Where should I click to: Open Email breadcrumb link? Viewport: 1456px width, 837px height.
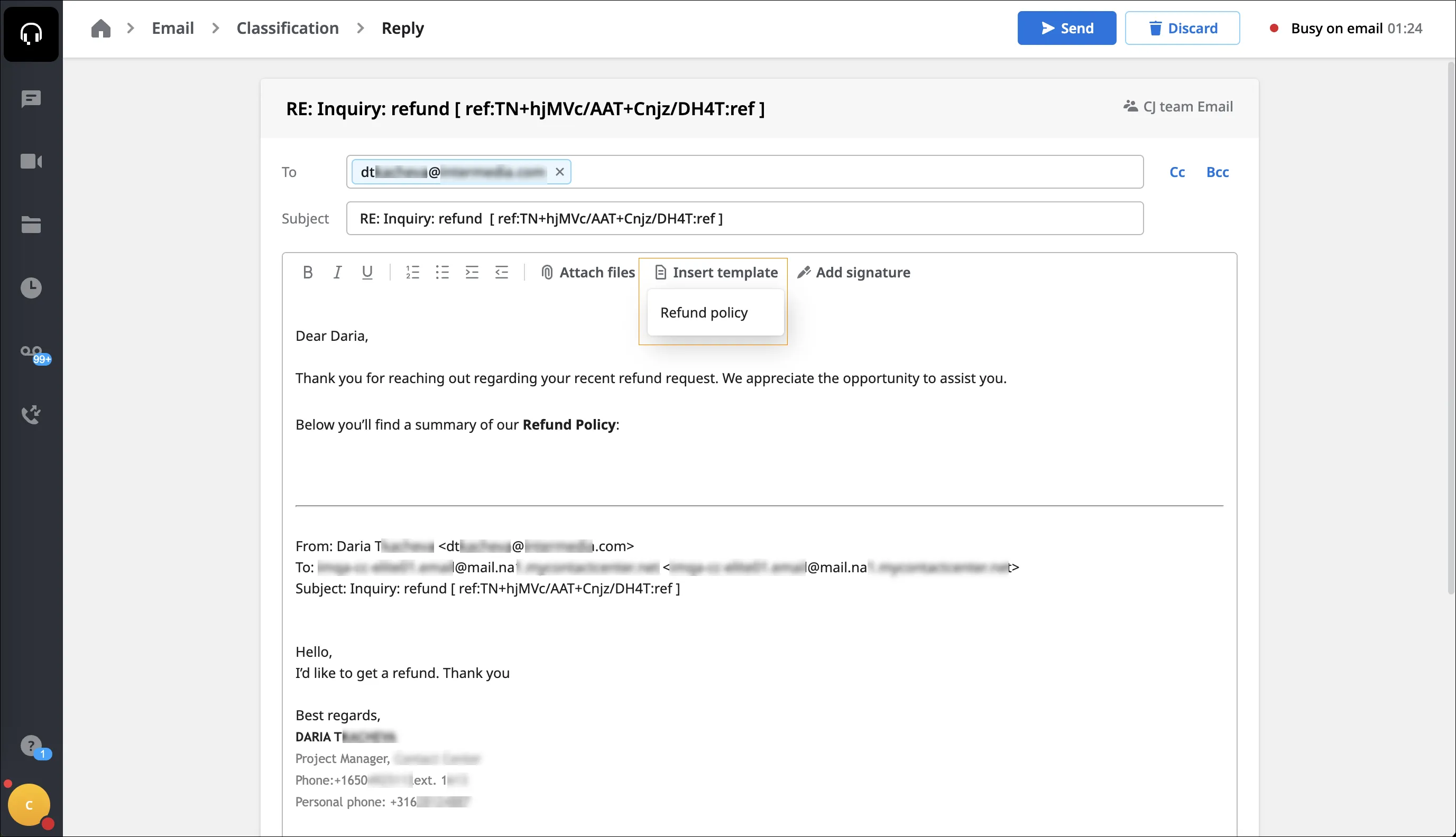tap(172, 28)
